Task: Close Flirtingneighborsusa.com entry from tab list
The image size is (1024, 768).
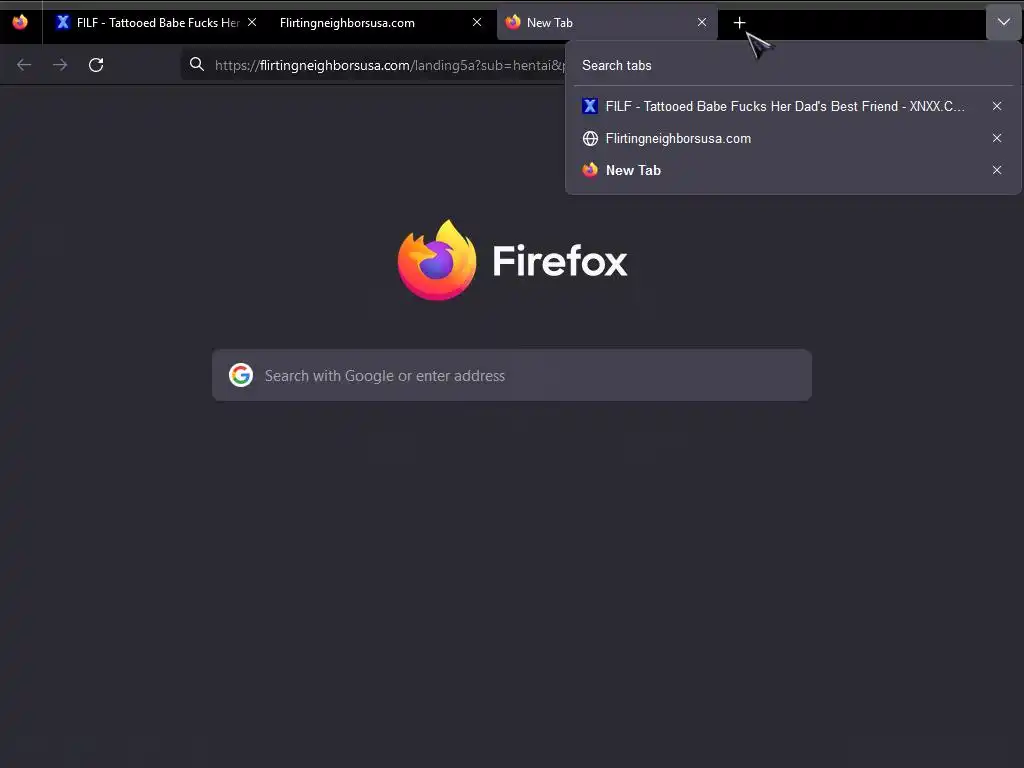Action: [x=997, y=138]
